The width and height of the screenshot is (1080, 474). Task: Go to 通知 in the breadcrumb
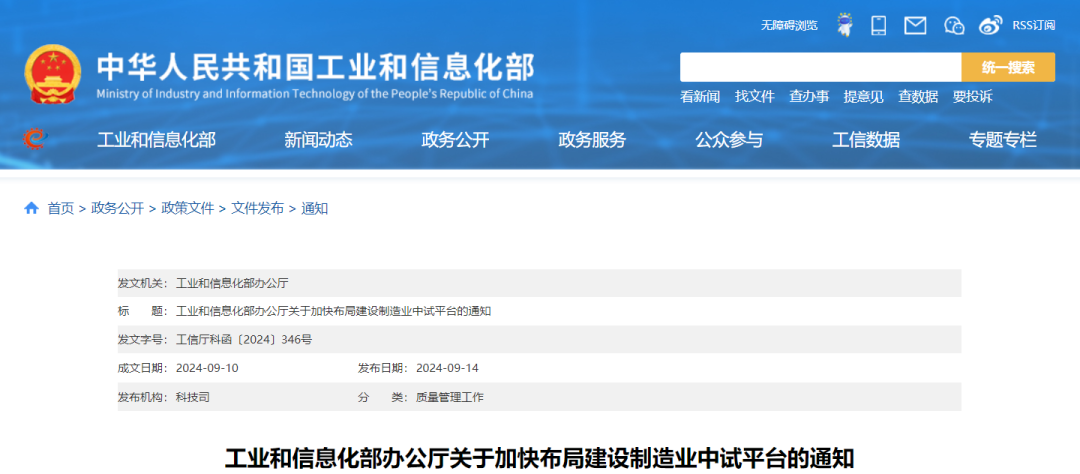[314, 208]
